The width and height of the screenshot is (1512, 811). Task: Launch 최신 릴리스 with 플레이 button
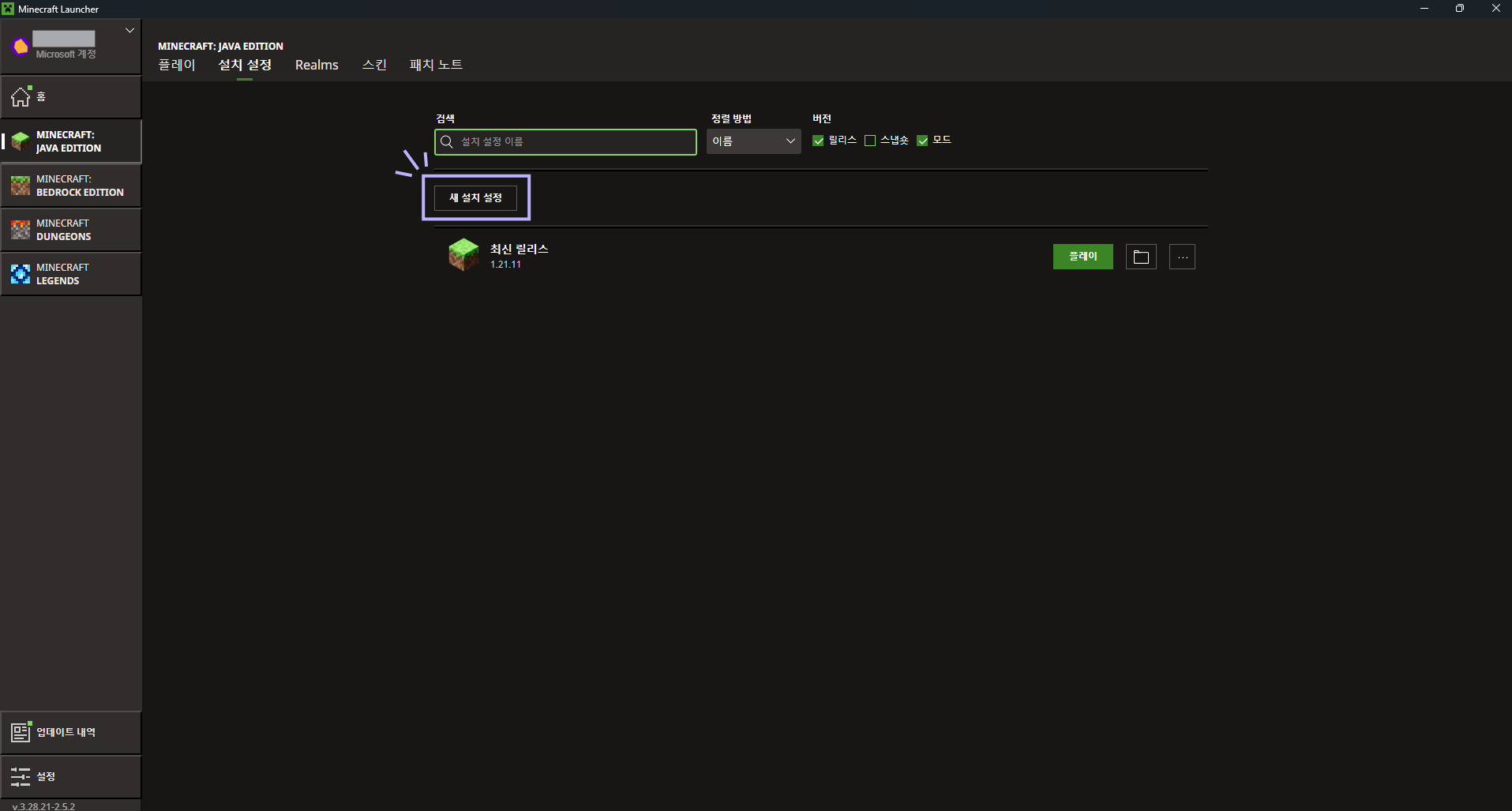[x=1083, y=257]
